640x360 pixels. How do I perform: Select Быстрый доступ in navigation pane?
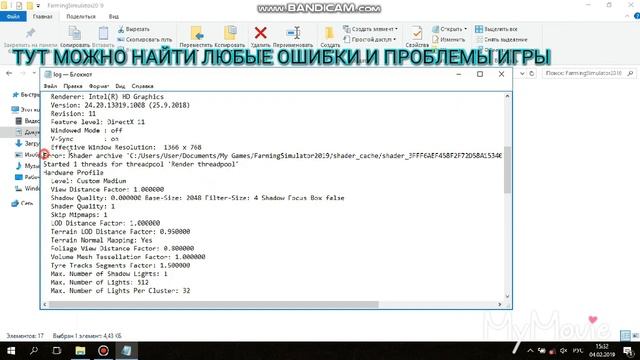pyautogui.click(x=26, y=95)
